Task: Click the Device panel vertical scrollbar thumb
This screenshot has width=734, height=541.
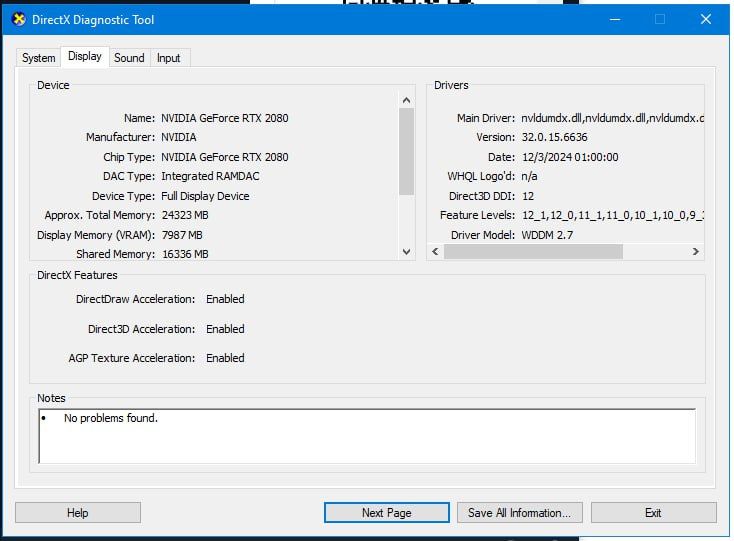Action: [x=406, y=151]
